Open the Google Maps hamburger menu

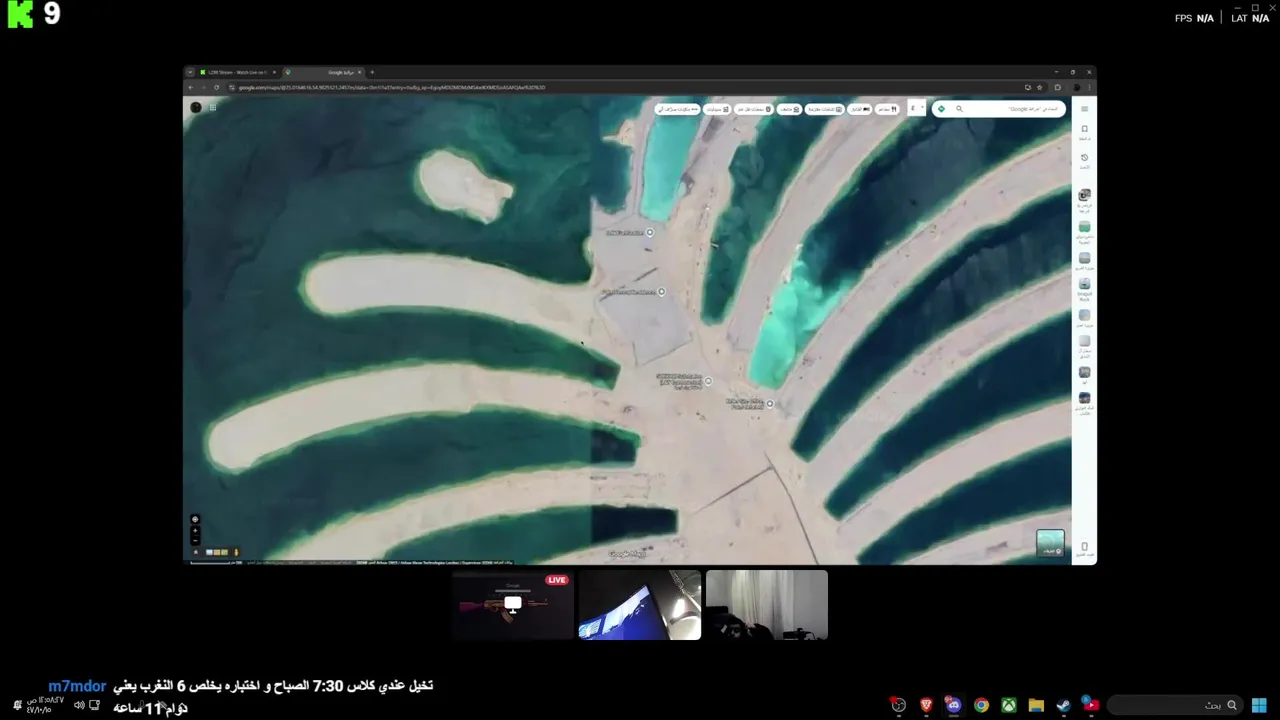point(1084,108)
